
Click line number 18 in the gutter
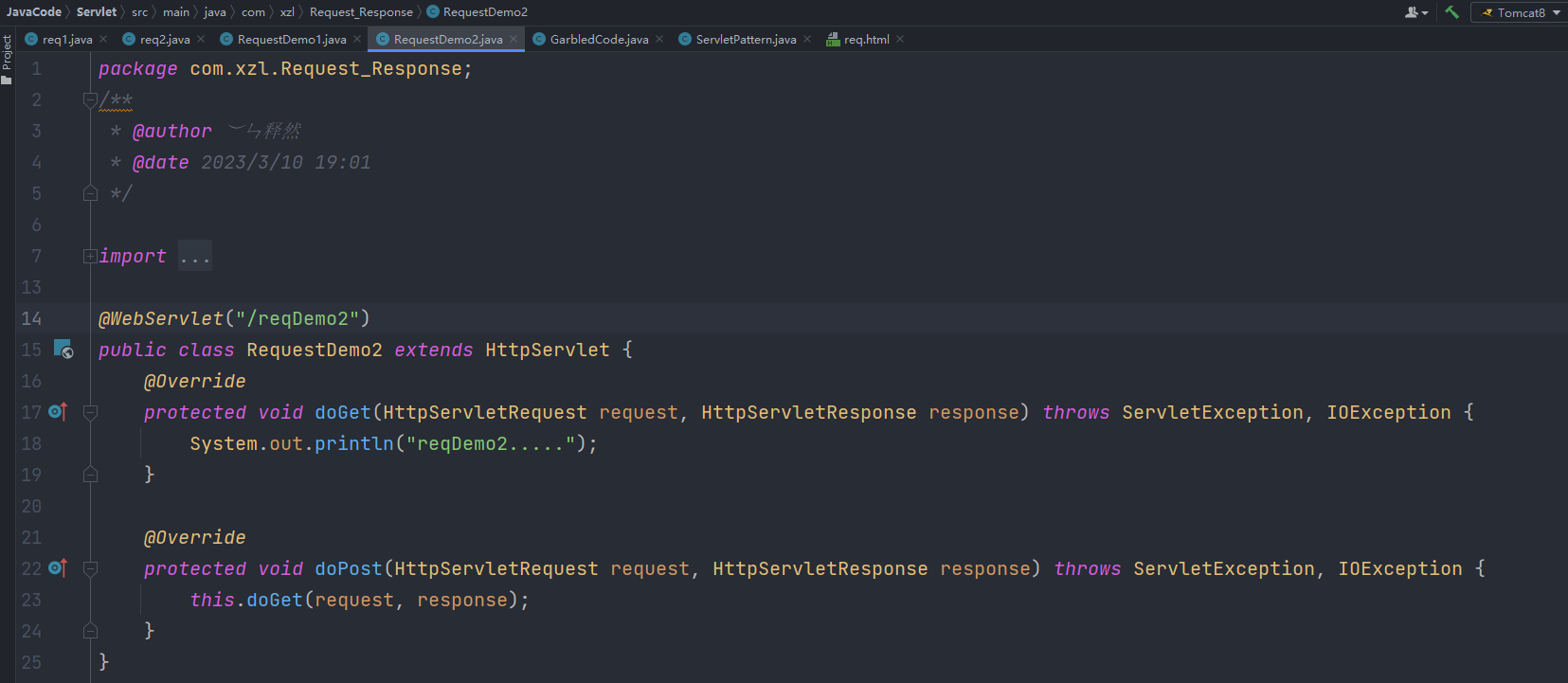31,443
